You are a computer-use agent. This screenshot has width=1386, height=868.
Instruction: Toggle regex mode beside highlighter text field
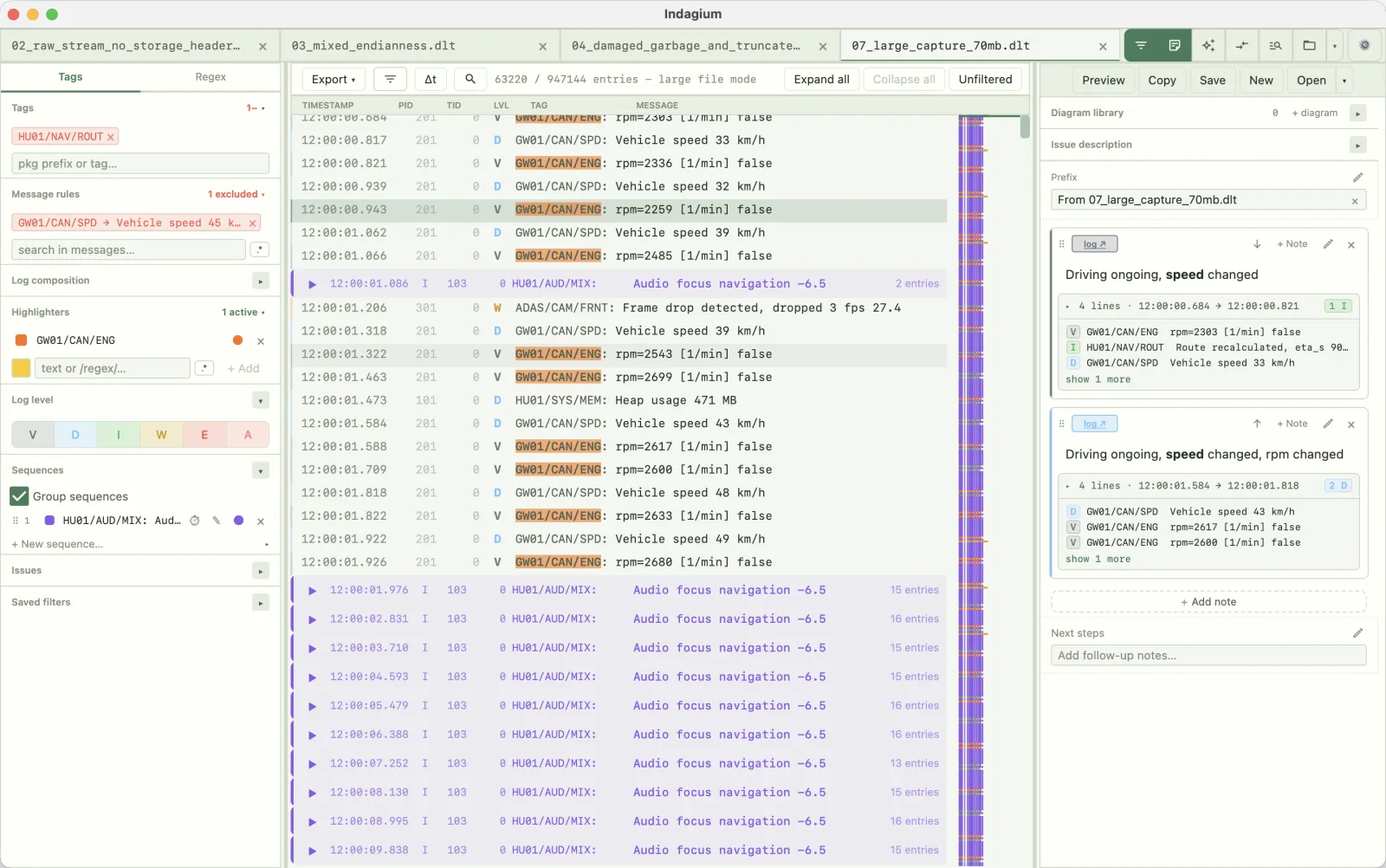204,368
